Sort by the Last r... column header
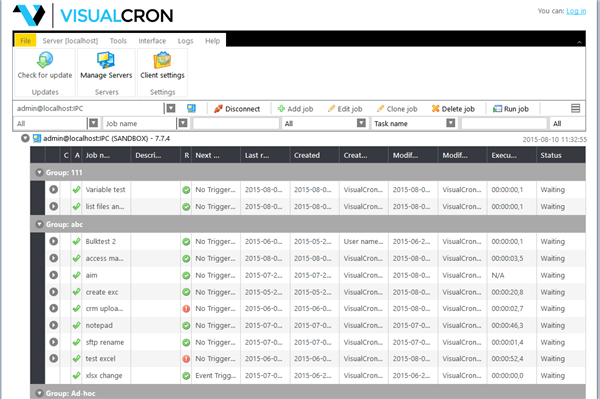This screenshot has width=600, height=399. click(x=265, y=155)
